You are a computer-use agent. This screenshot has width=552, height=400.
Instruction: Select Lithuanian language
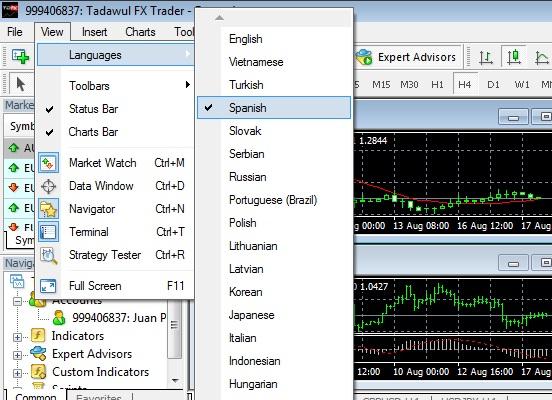[274, 246]
